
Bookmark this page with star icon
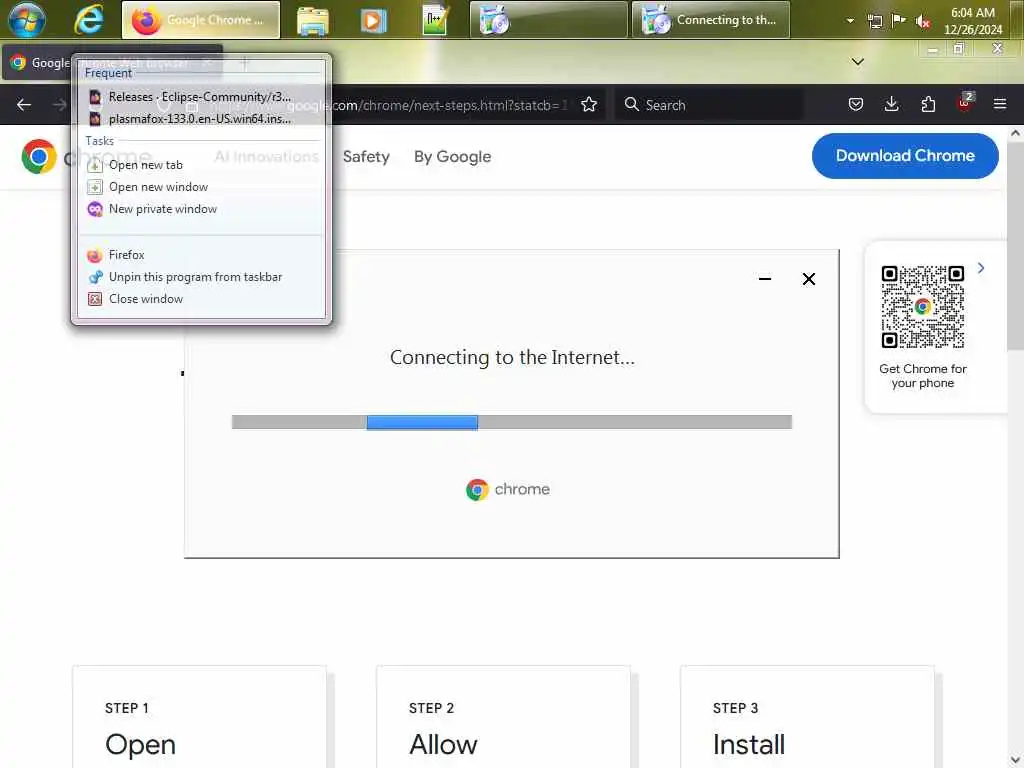[x=588, y=104]
